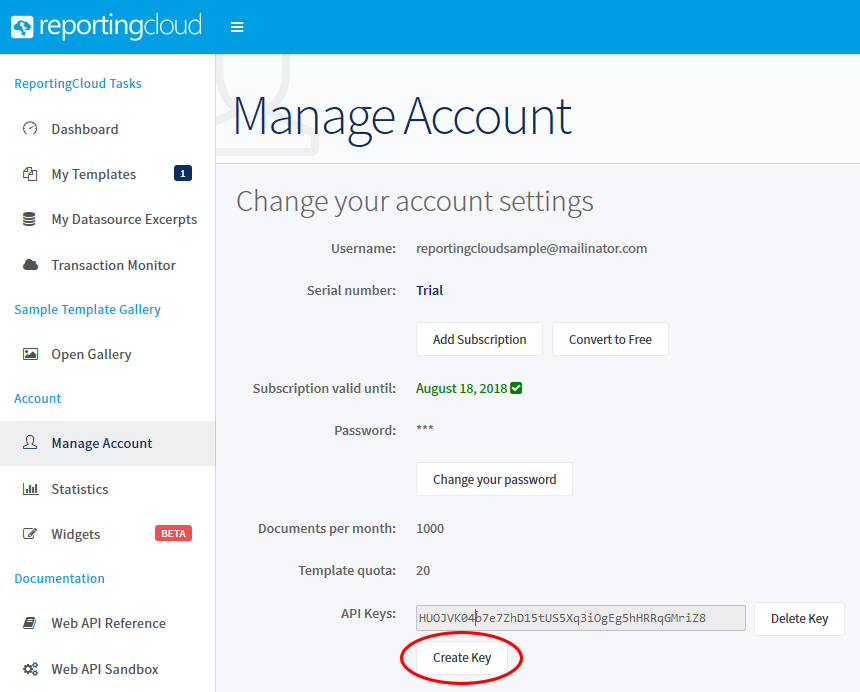
Task: Click Change your password button
Action: tap(494, 479)
